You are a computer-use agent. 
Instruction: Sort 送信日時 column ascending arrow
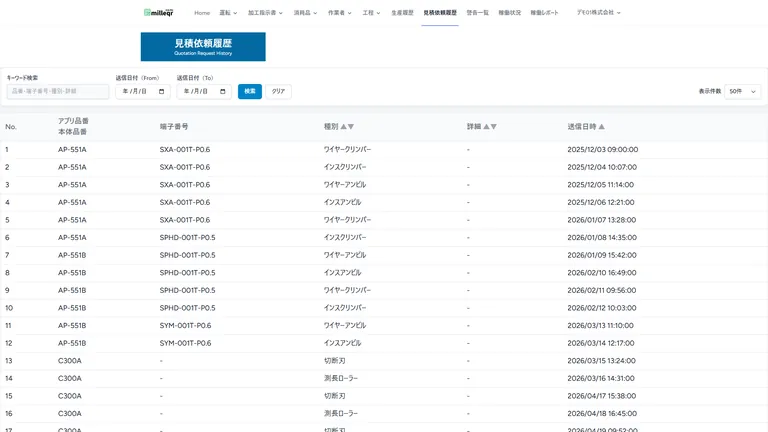601,126
